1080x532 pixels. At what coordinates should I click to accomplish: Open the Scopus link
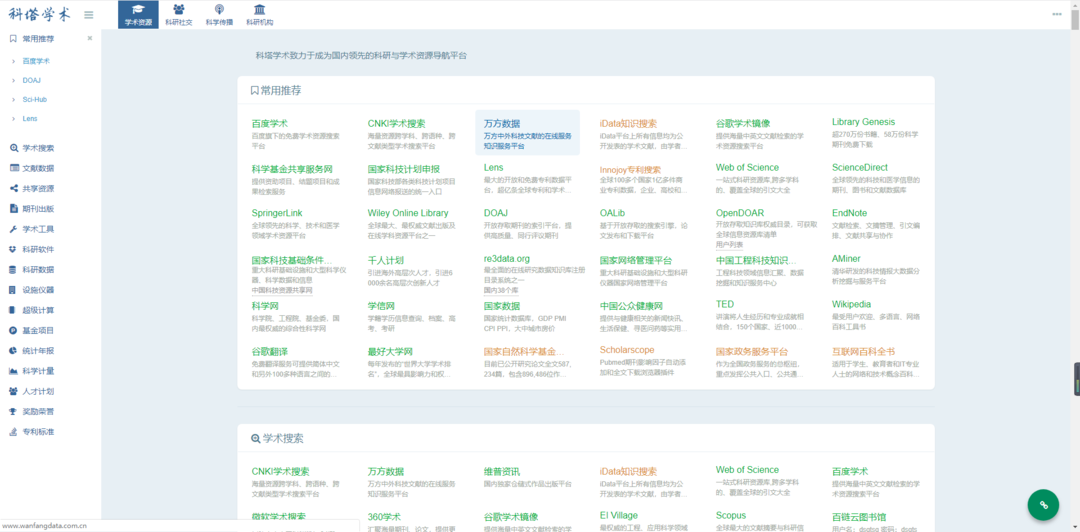(x=731, y=515)
